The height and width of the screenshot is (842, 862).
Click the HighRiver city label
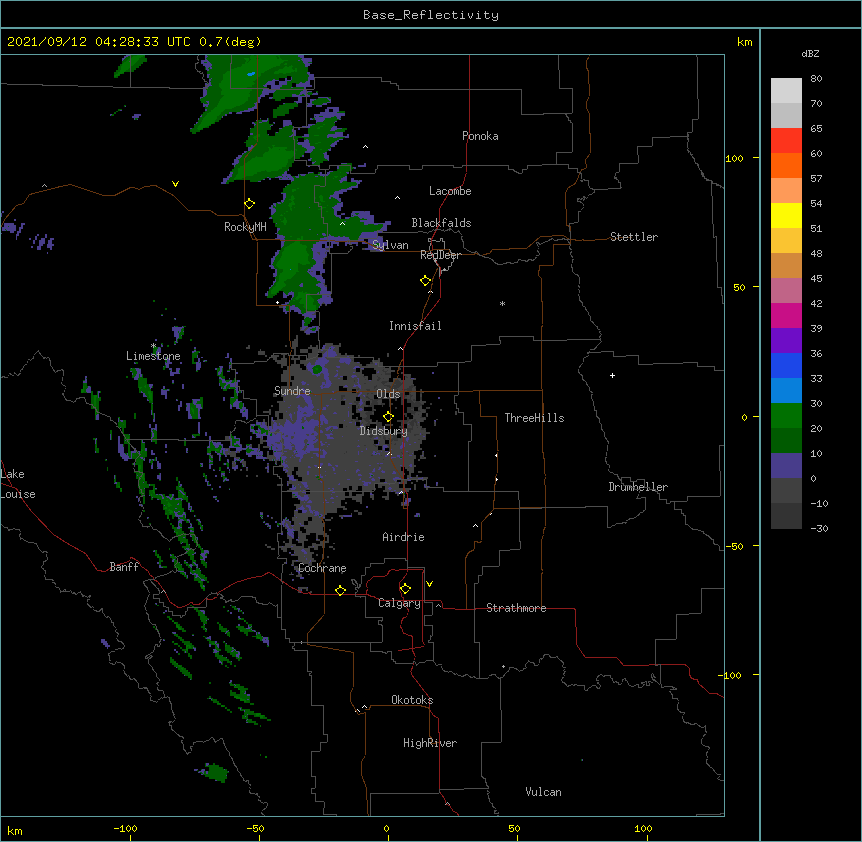coord(430,743)
